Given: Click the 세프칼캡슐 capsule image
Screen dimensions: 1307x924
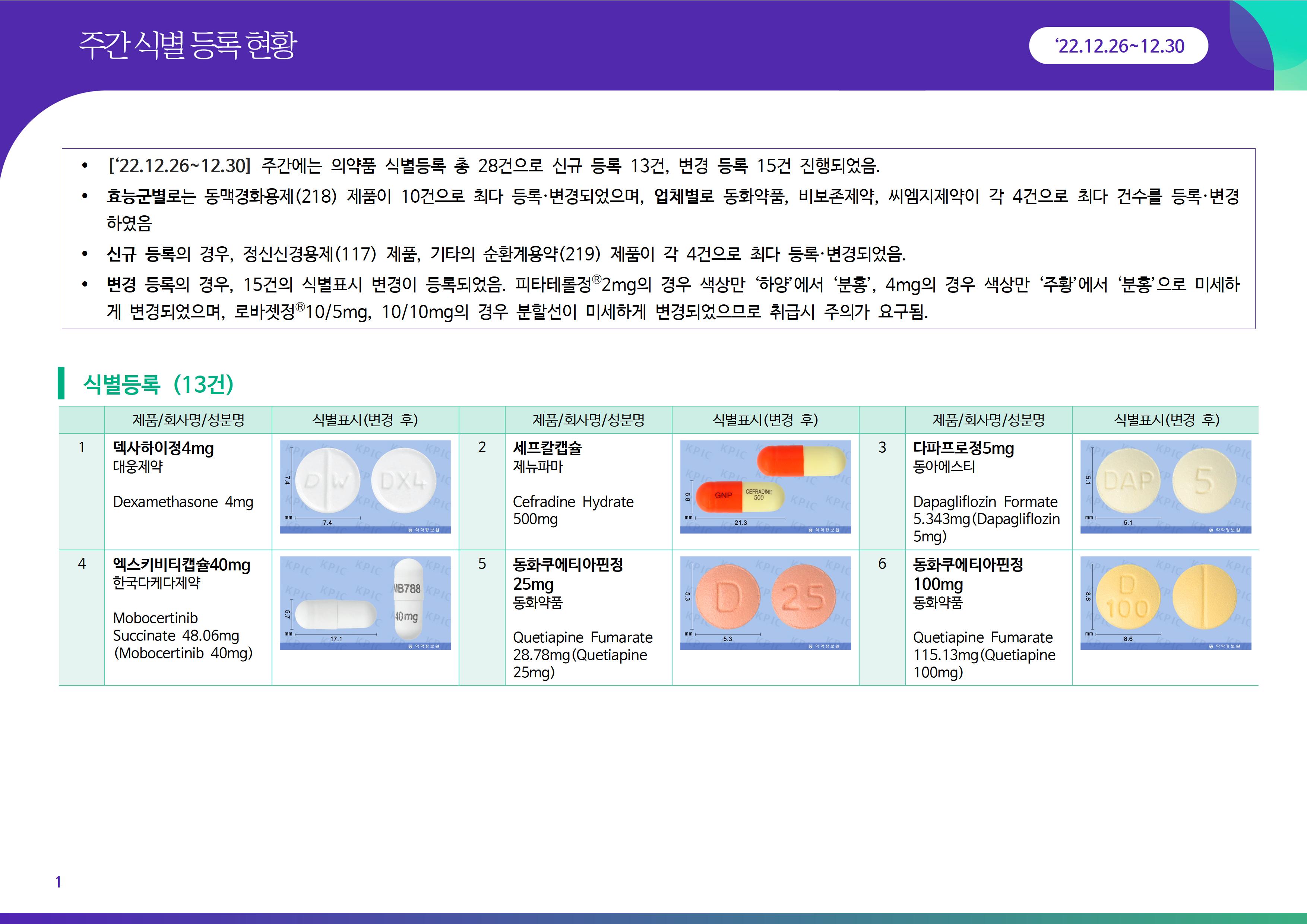Looking at the screenshot, I should point(765,486).
